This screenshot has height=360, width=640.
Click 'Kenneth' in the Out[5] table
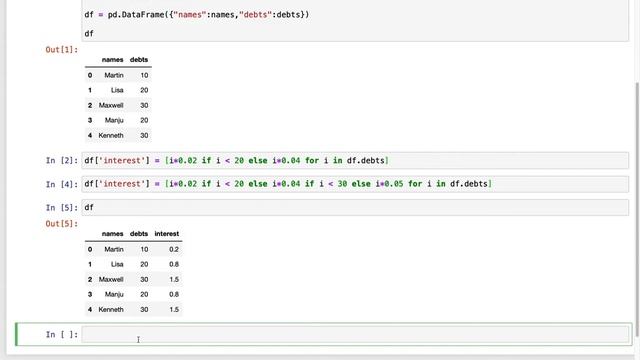(111, 309)
